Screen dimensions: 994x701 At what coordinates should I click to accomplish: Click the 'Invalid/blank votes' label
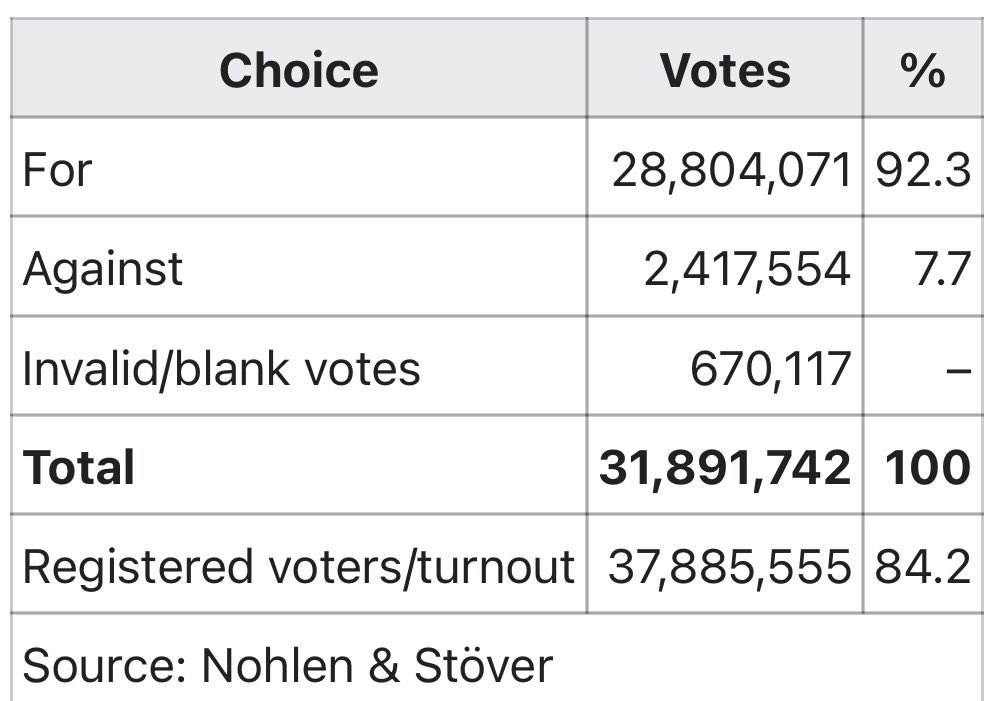(x=221, y=367)
